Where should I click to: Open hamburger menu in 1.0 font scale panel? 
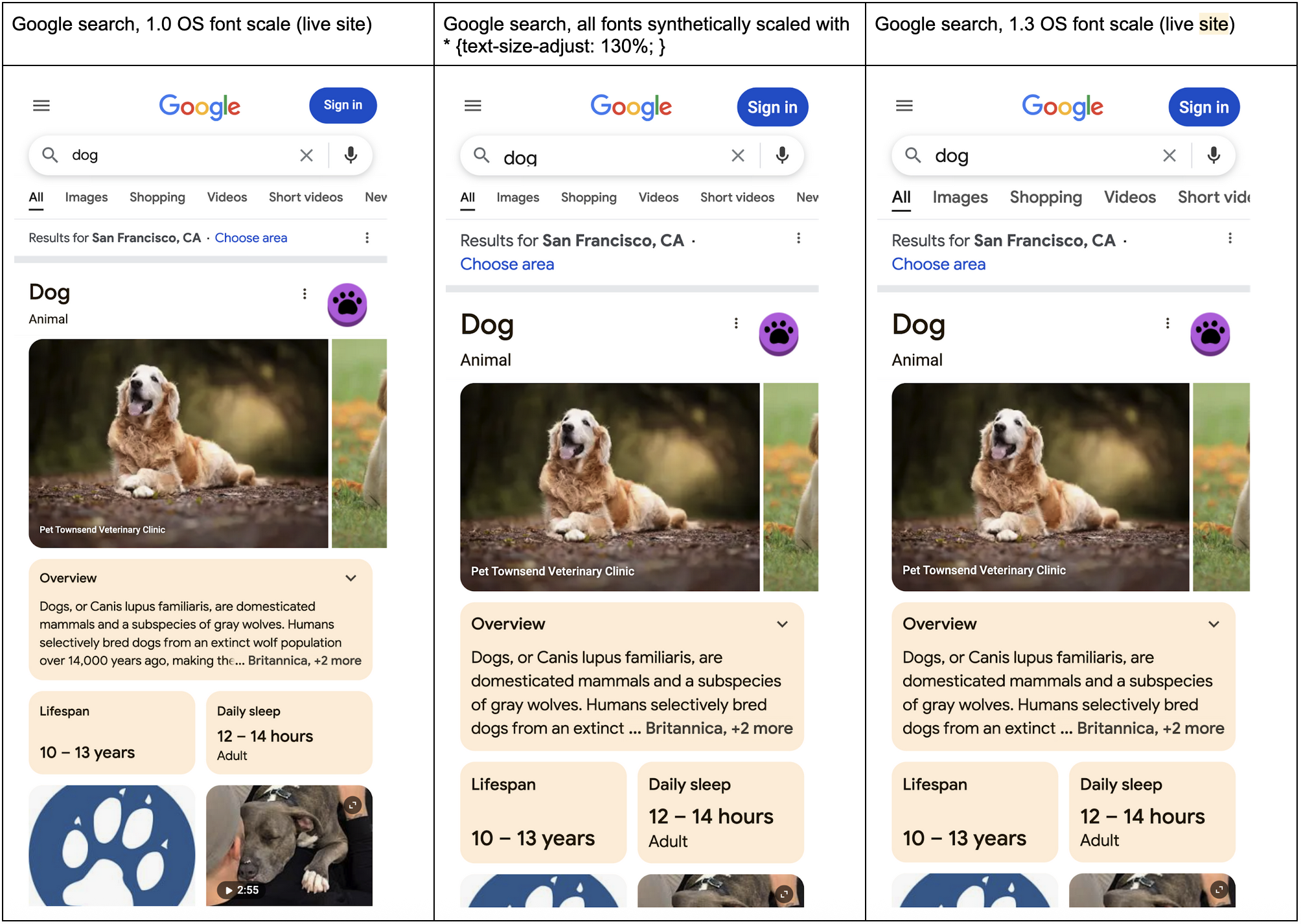click(x=41, y=106)
